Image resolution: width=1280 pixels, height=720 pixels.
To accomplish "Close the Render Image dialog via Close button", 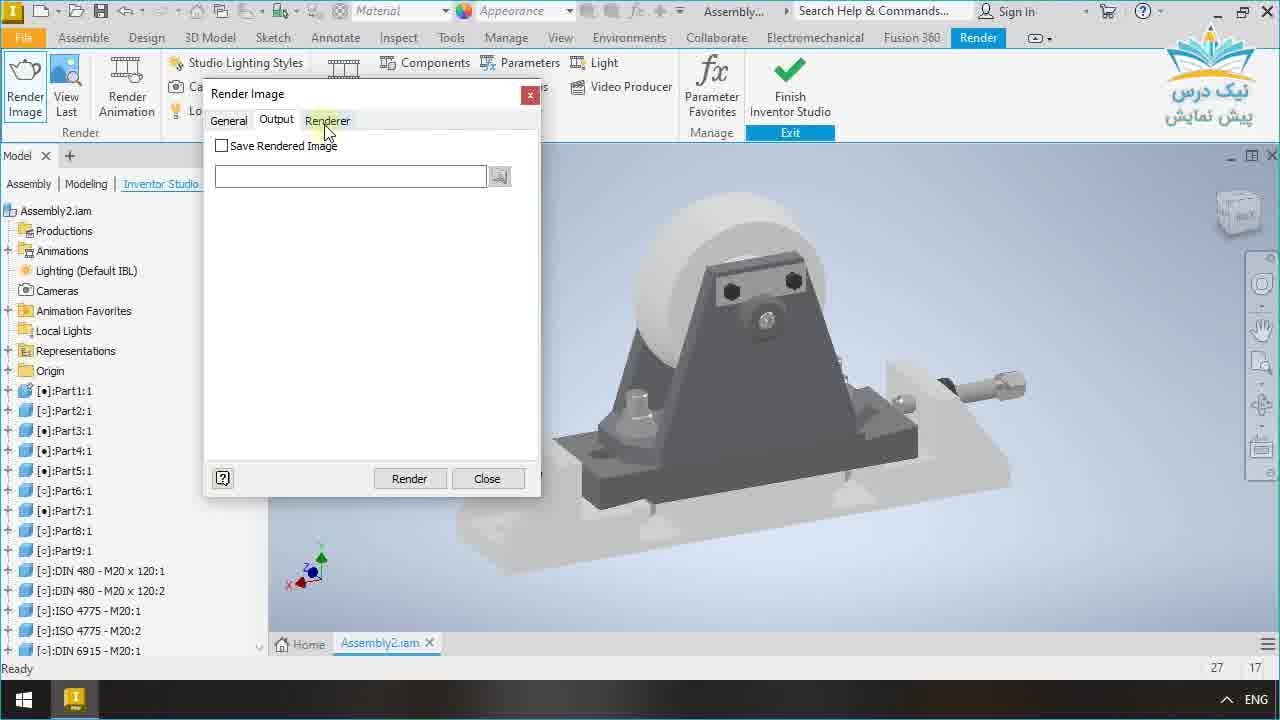I will (x=487, y=478).
